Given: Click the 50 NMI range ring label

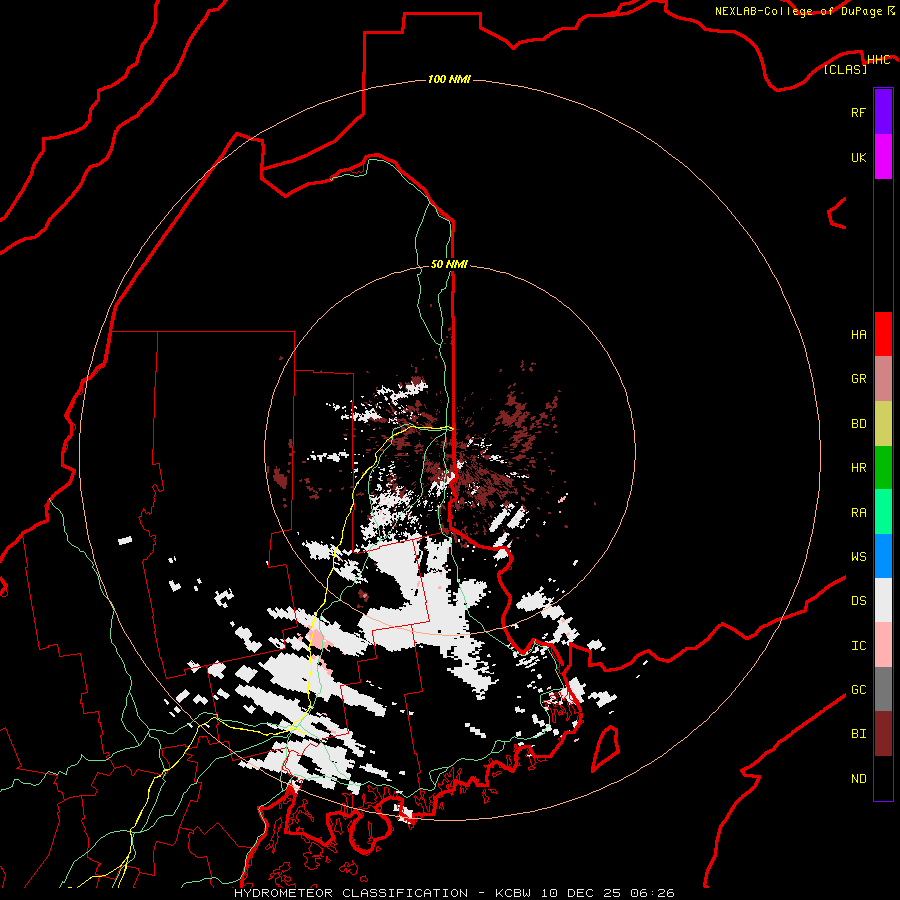Looking at the screenshot, I should coord(449,264).
